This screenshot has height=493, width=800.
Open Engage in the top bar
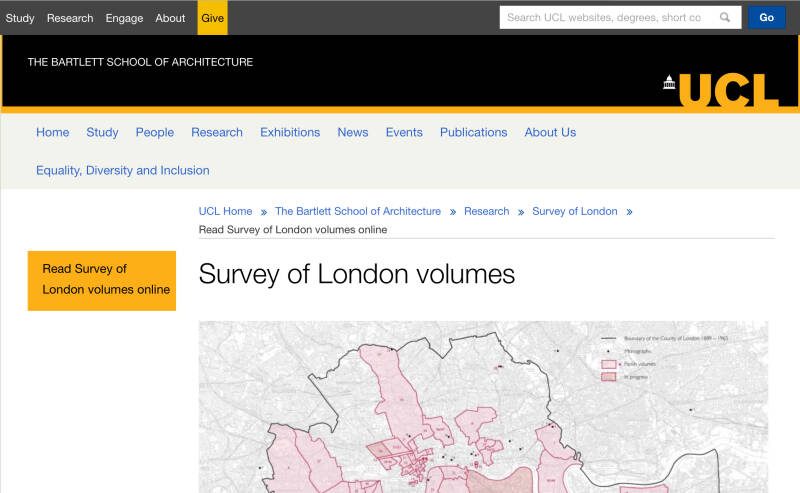click(x=124, y=18)
